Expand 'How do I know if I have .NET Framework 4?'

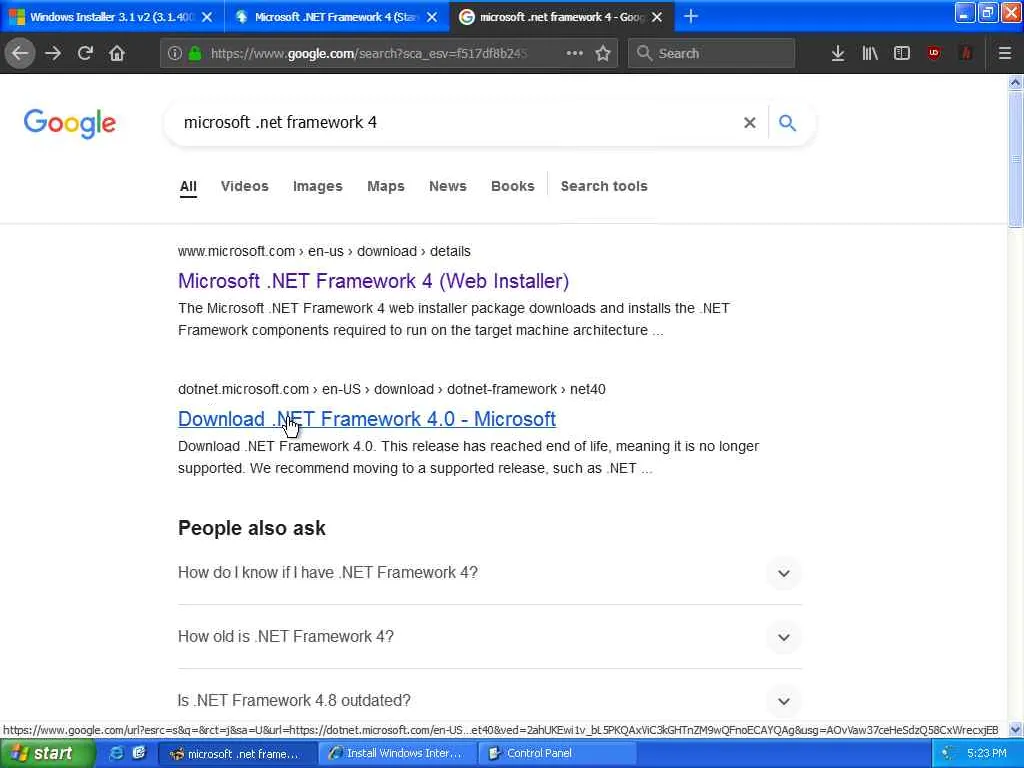[490, 573]
